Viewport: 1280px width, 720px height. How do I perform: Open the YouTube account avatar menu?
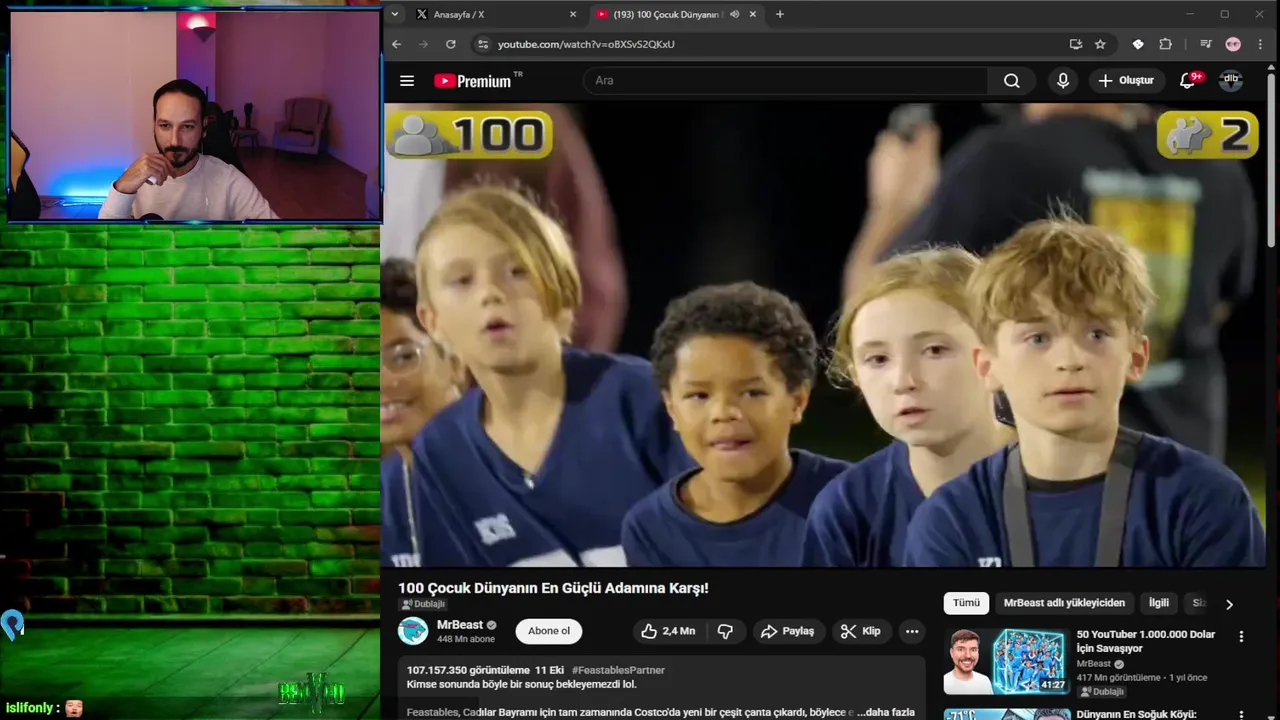point(1231,80)
